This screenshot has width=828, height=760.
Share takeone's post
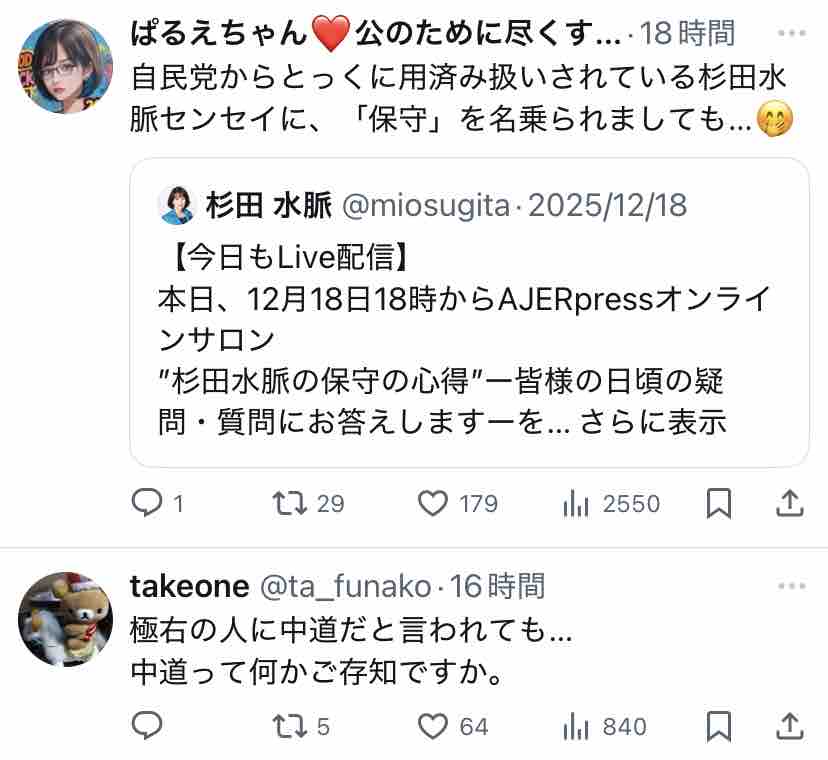point(790,725)
